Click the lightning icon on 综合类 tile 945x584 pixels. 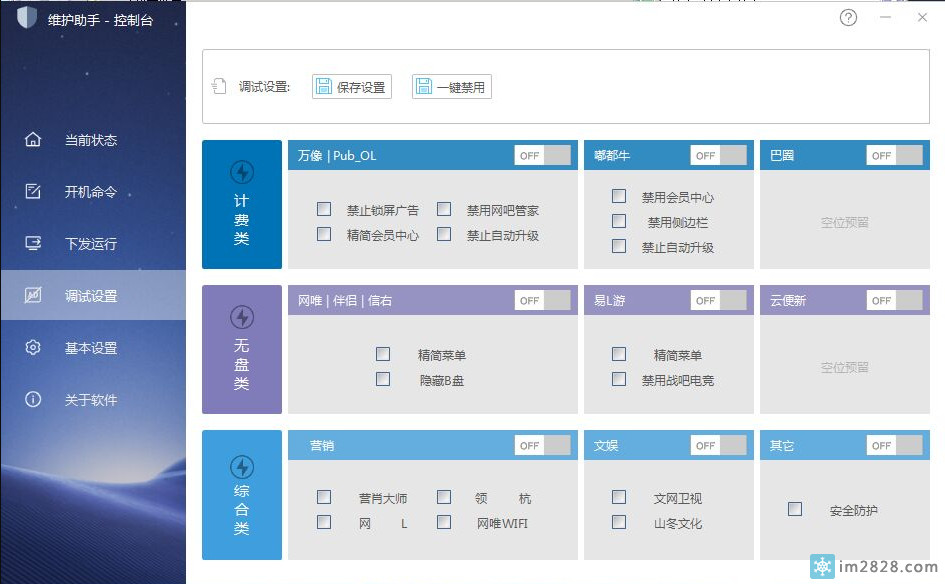[x=242, y=467]
